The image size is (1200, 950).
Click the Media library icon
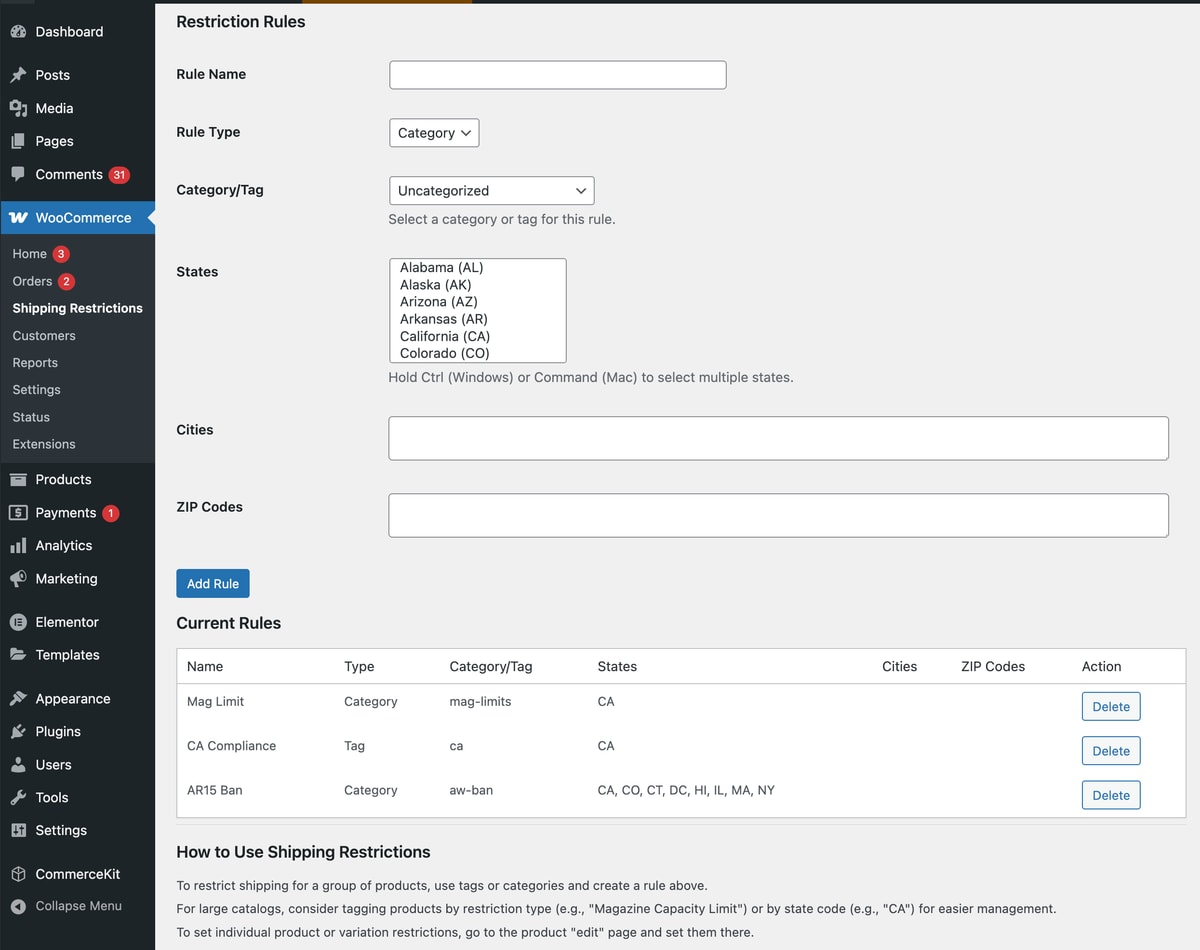[18, 108]
